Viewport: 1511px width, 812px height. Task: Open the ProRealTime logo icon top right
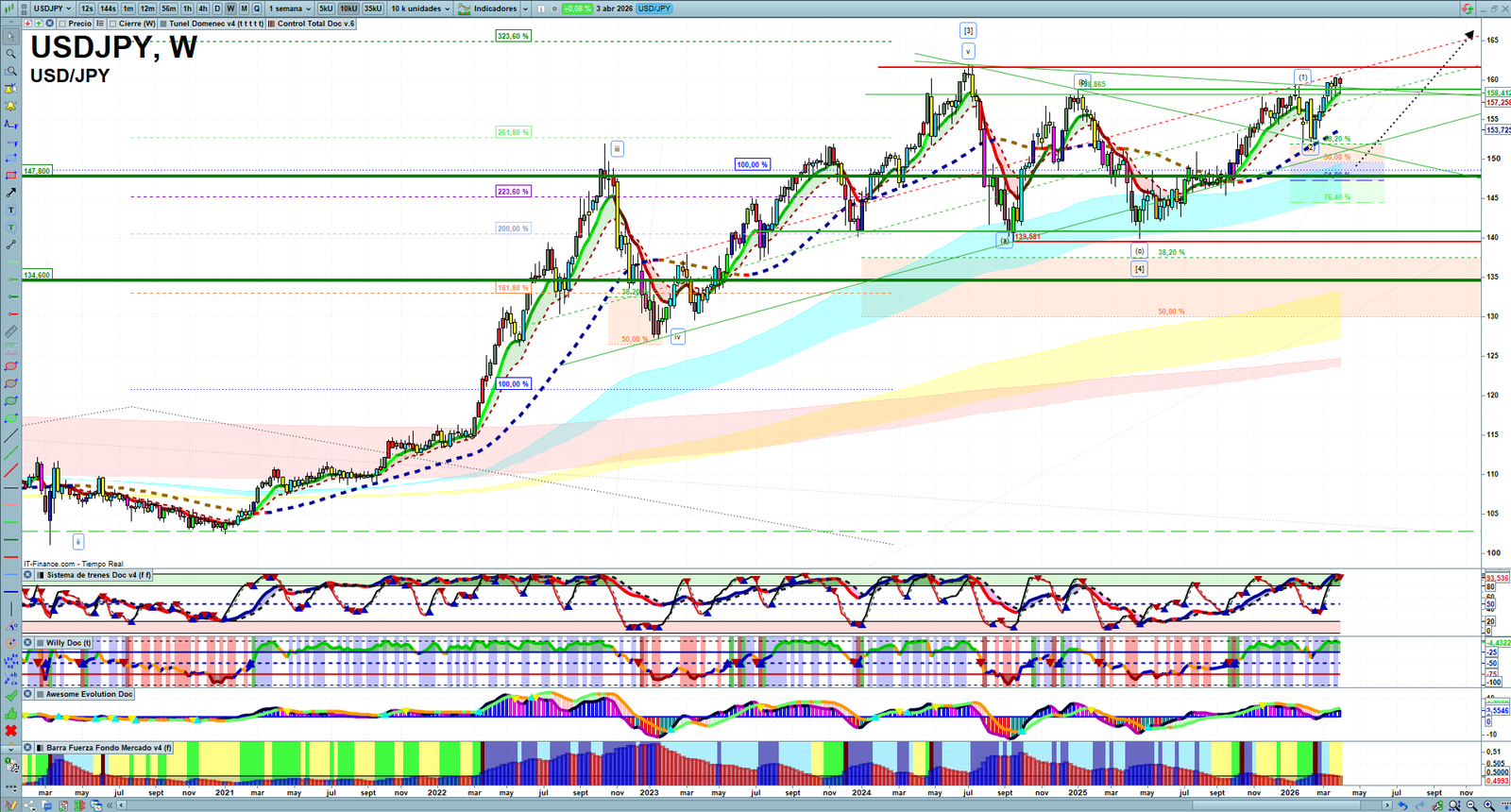click(x=1467, y=8)
